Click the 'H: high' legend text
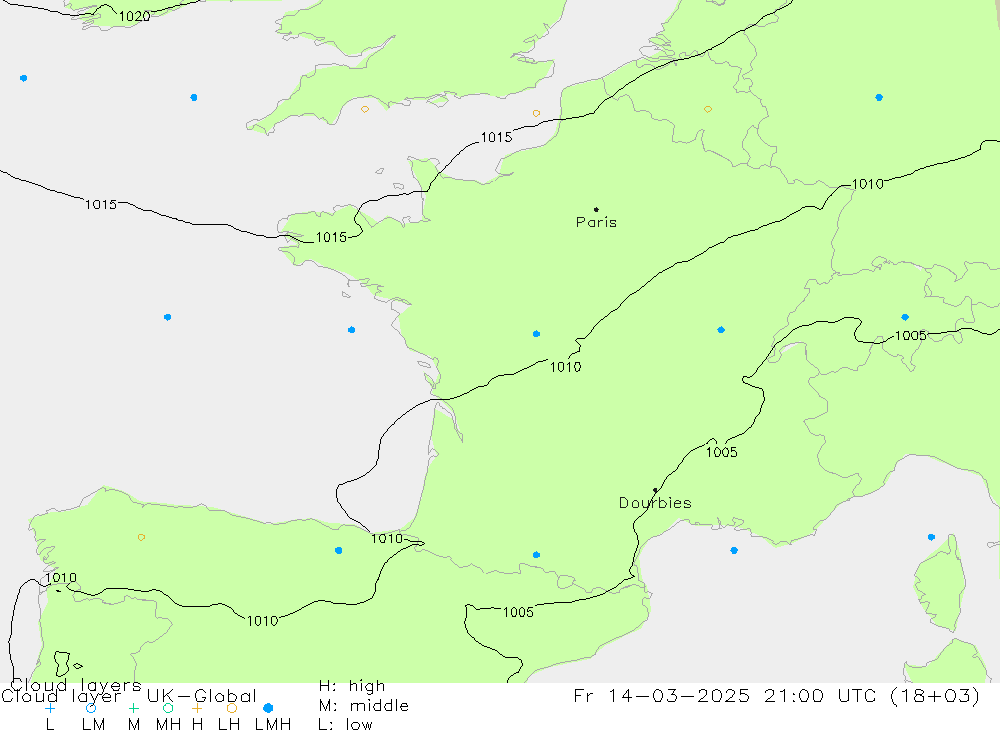The image size is (1000, 733). 352,686
